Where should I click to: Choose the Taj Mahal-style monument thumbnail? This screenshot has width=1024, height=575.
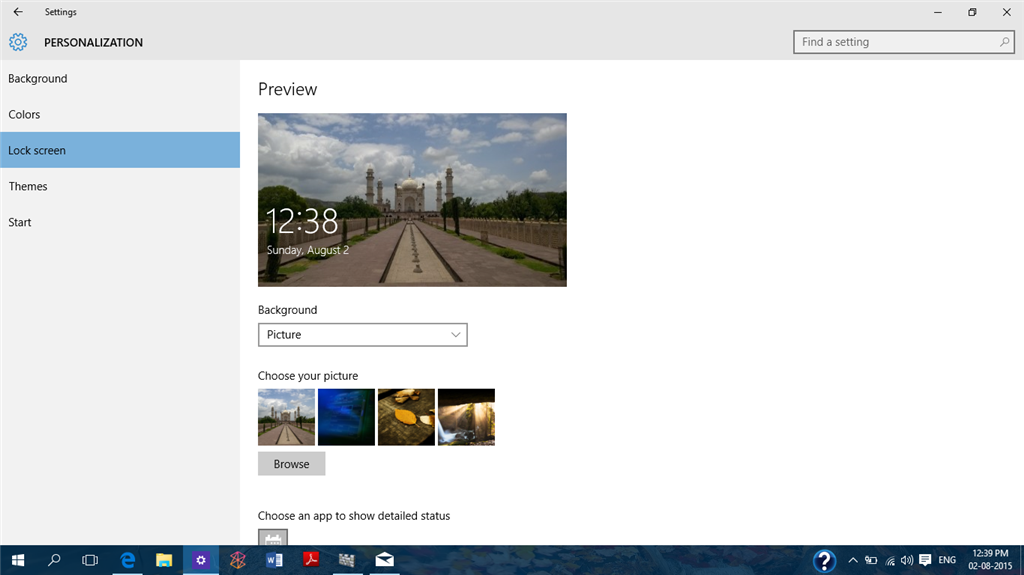[286, 417]
